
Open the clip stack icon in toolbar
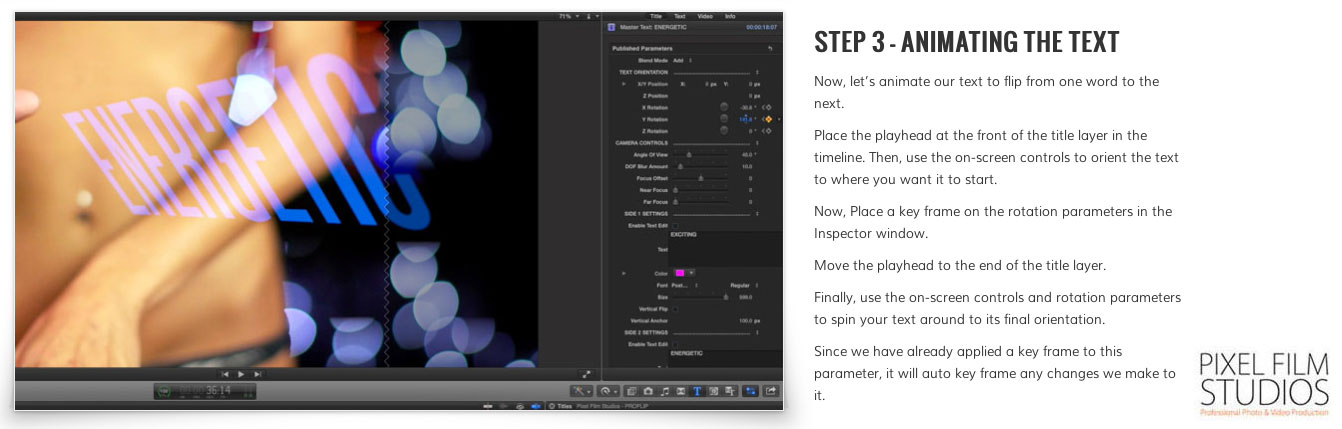(x=632, y=391)
